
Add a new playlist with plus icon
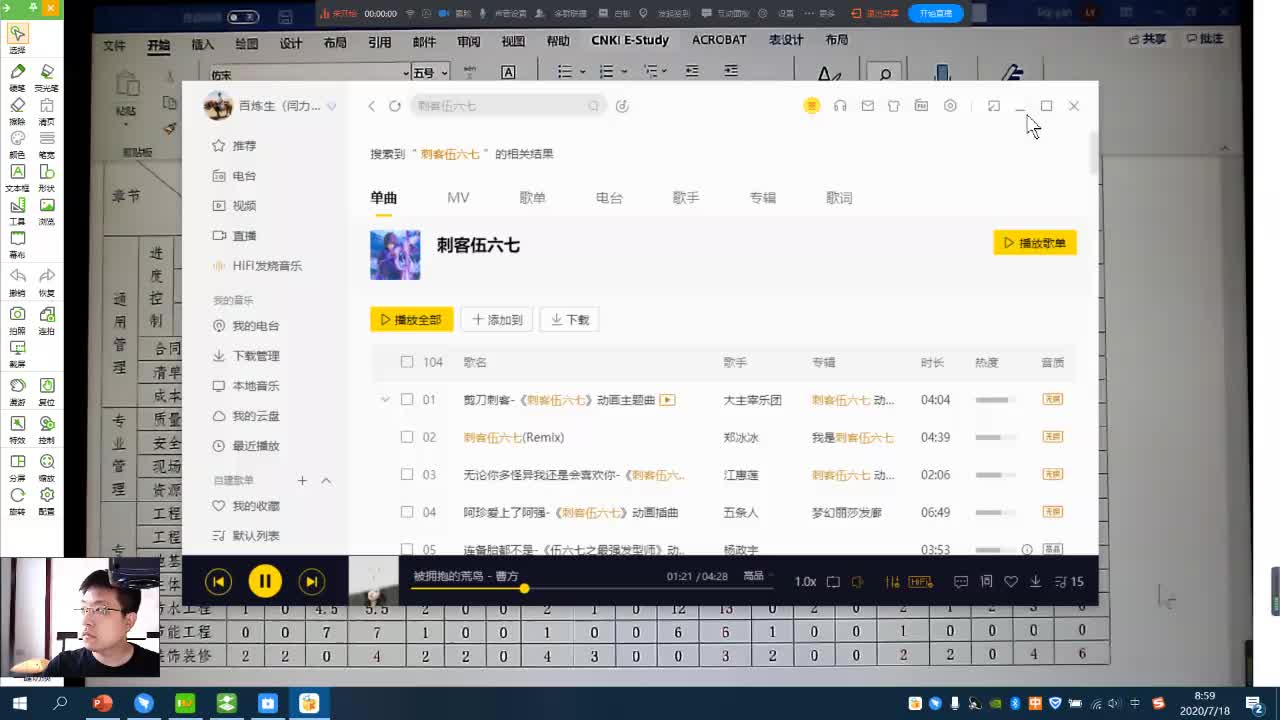click(x=302, y=481)
